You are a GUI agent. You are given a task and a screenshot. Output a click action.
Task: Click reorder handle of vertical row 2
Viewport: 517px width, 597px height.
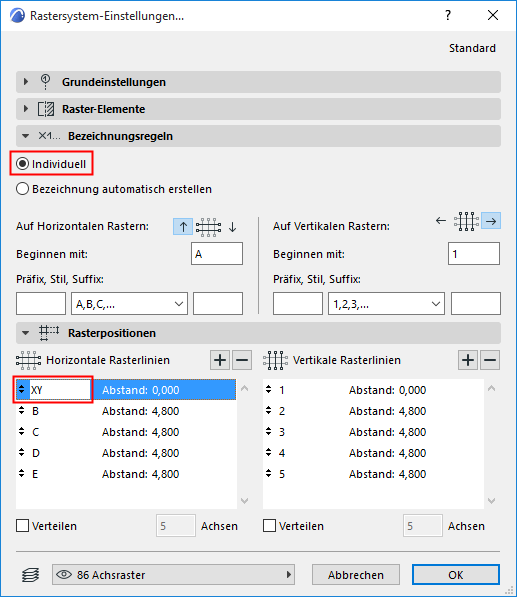269,410
